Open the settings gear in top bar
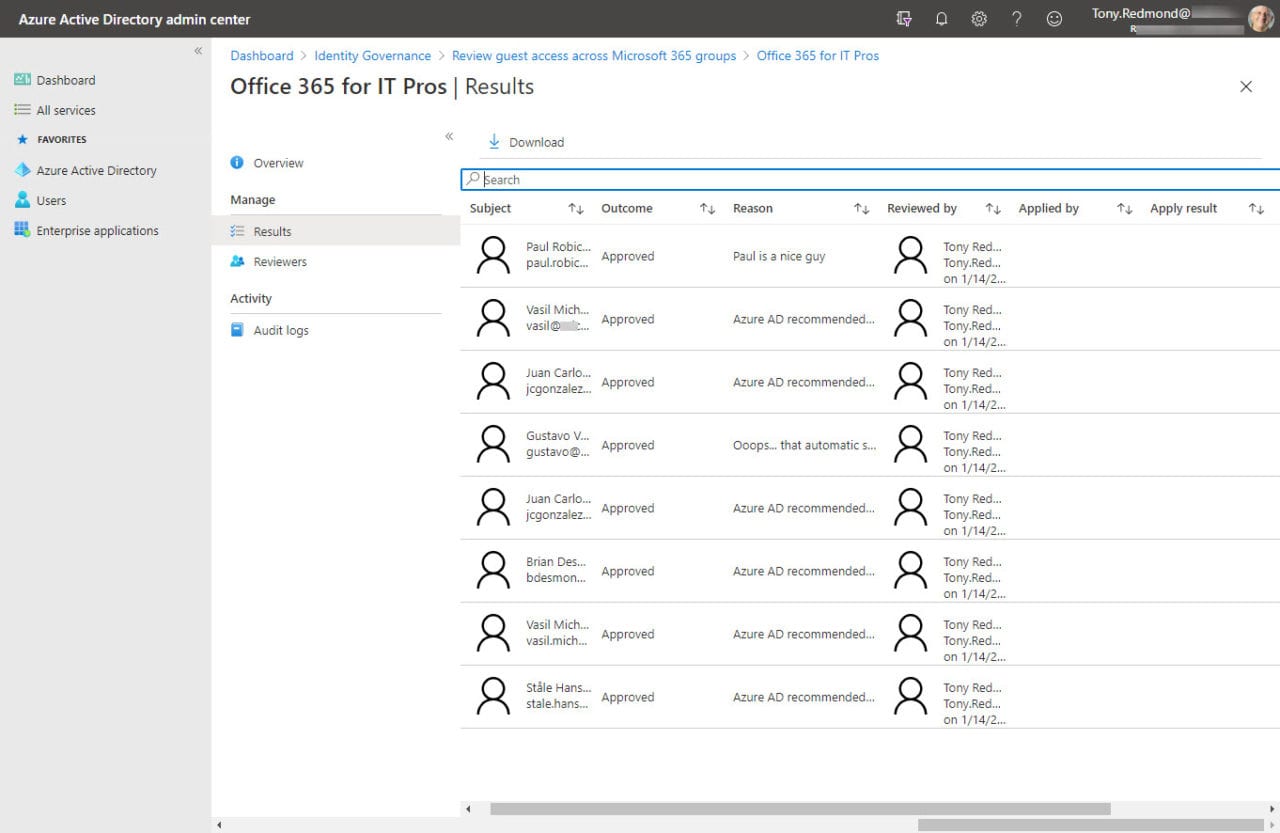 point(979,19)
